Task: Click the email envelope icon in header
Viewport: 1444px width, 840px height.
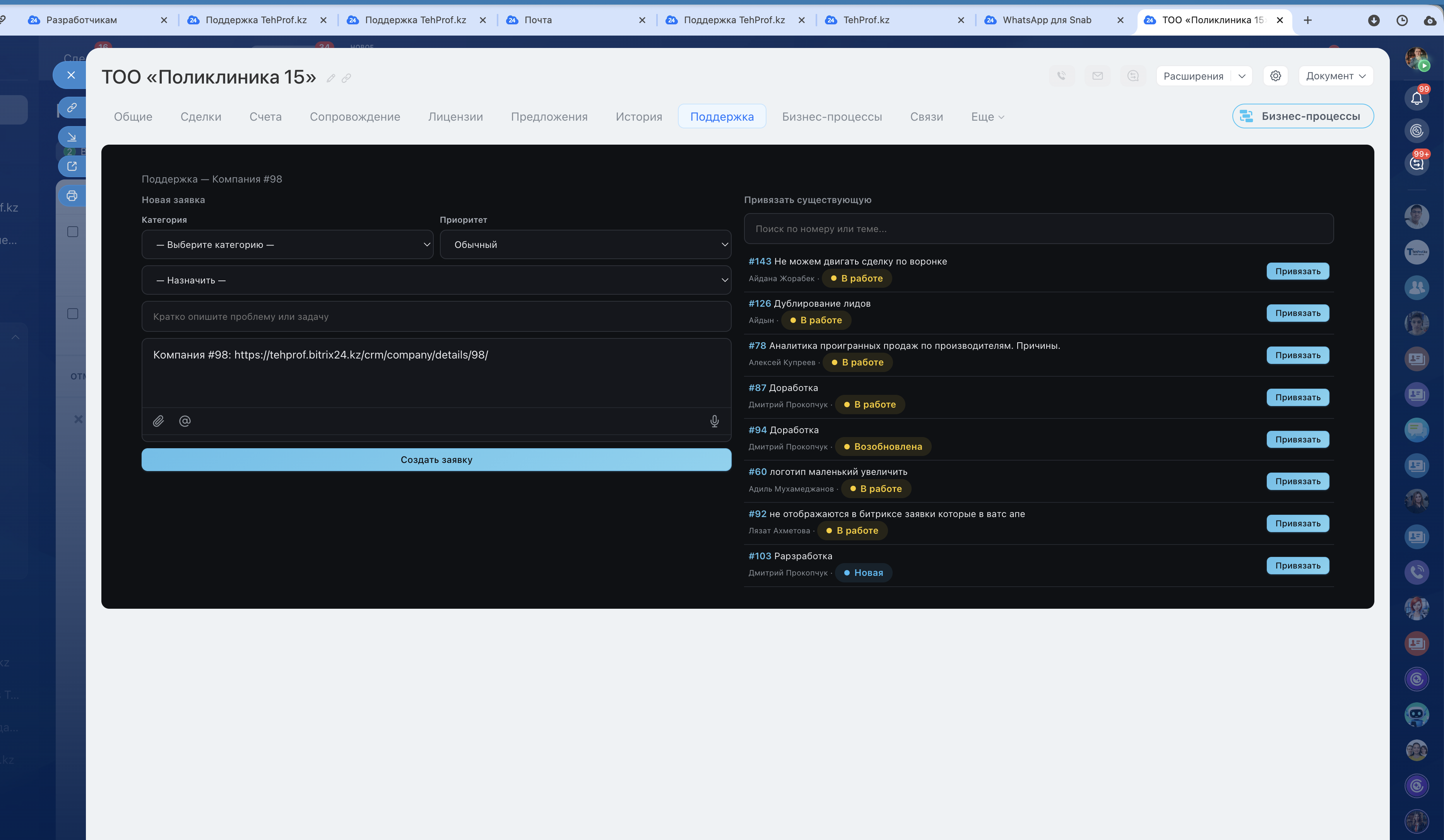Action: (1097, 75)
